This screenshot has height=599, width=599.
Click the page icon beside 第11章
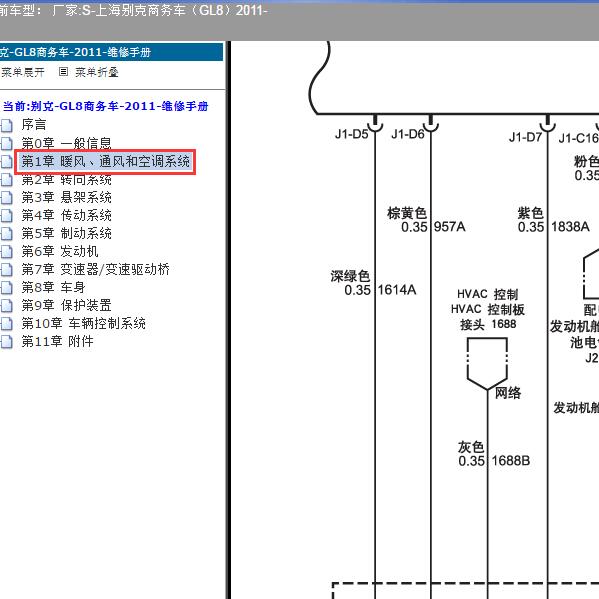[x=6, y=342]
